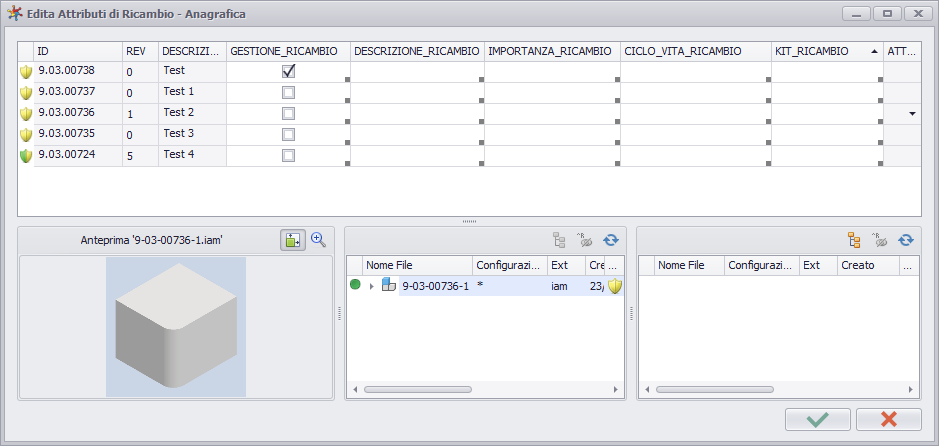Click the 3D cube preview thumbnail
Screen dimensions: 939x446
[x=176, y=327]
